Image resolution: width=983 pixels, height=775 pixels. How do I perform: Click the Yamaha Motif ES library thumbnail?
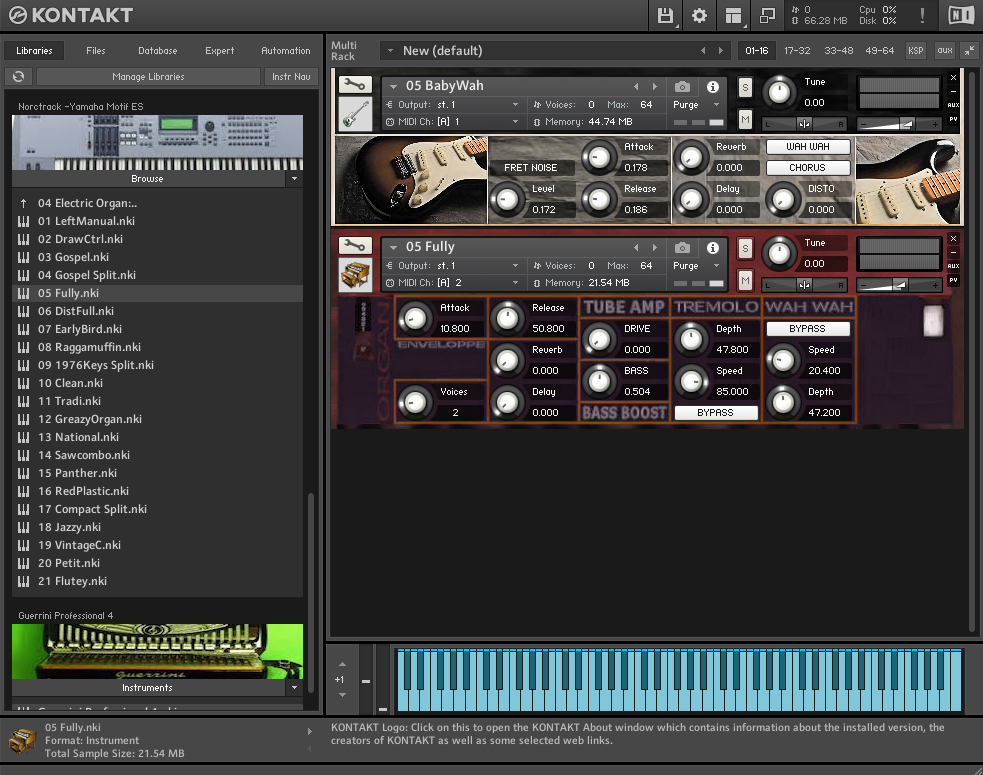tap(157, 142)
